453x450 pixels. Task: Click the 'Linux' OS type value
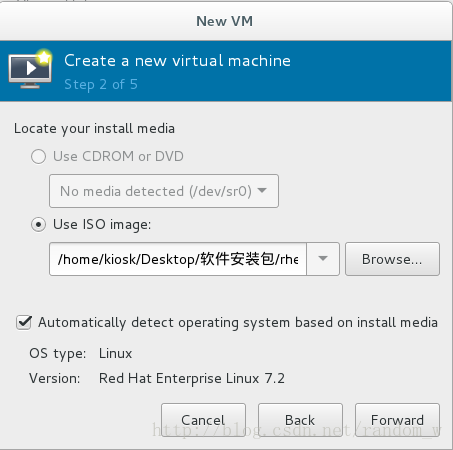coord(115,353)
